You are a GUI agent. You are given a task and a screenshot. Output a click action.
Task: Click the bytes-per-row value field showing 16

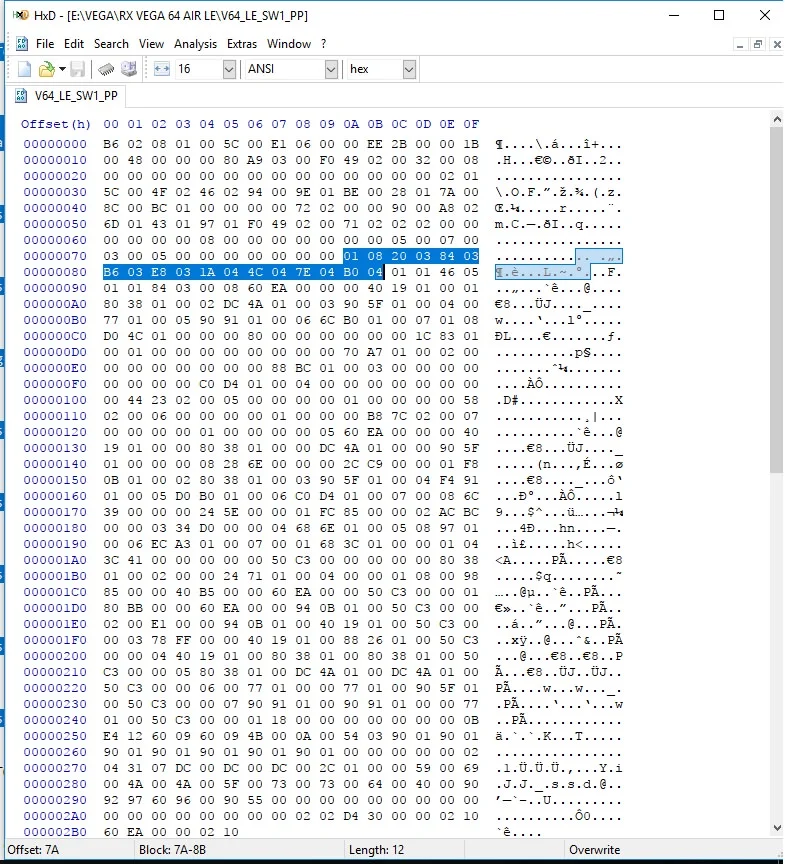pos(199,69)
